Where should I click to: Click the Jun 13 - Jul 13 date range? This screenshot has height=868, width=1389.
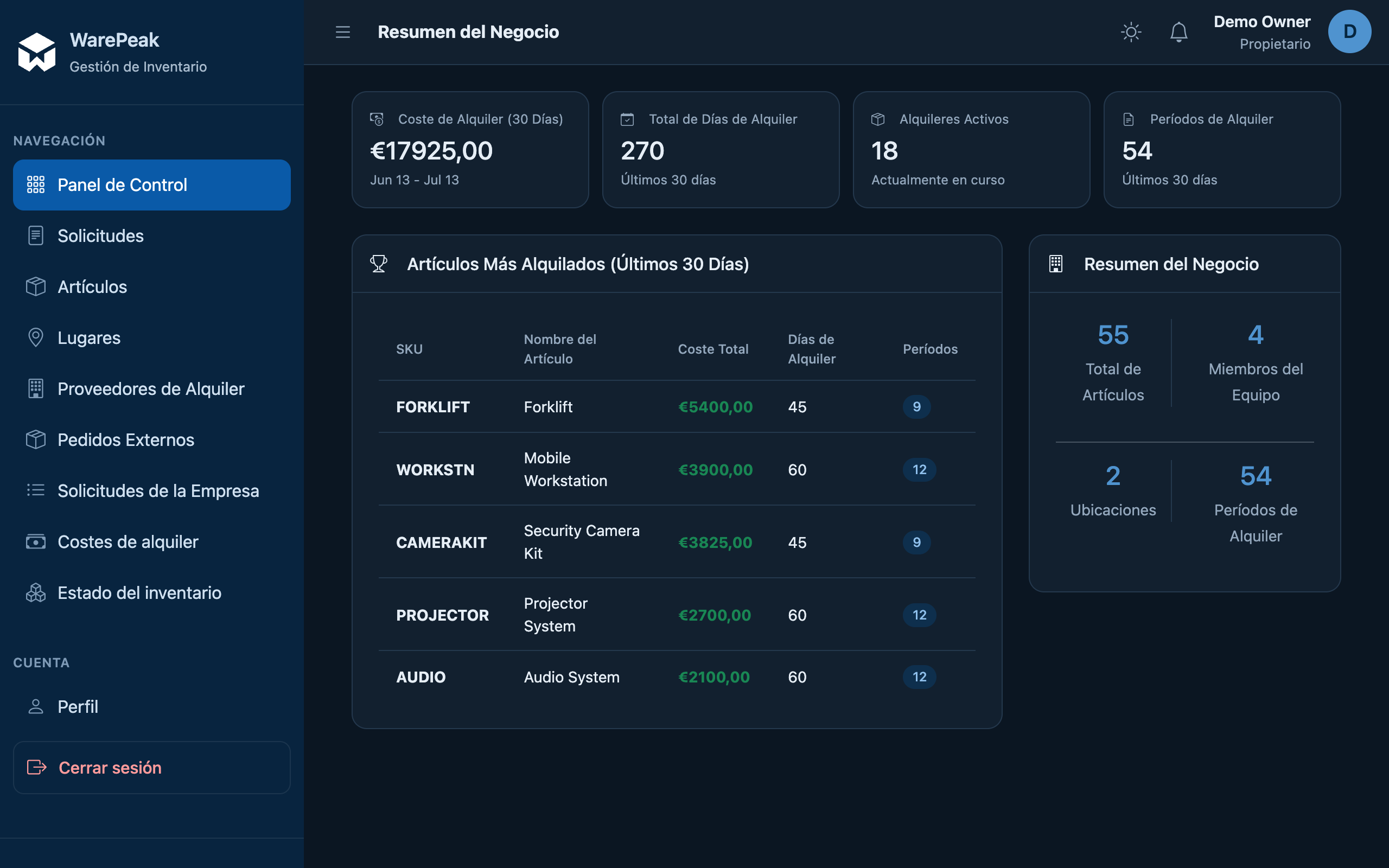click(415, 180)
